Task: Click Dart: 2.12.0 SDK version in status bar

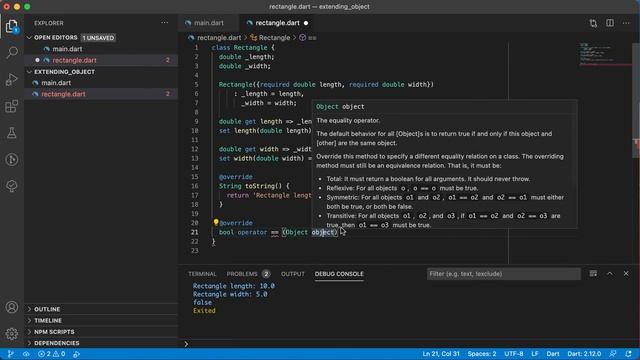Action: (584, 354)
